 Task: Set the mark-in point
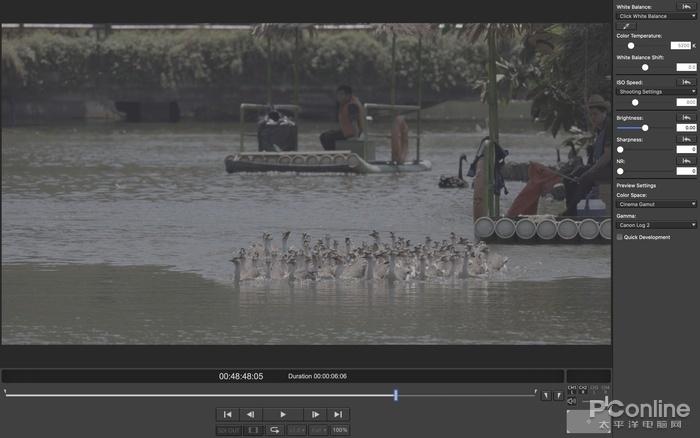pyautogui.click(x=546, y=396)
